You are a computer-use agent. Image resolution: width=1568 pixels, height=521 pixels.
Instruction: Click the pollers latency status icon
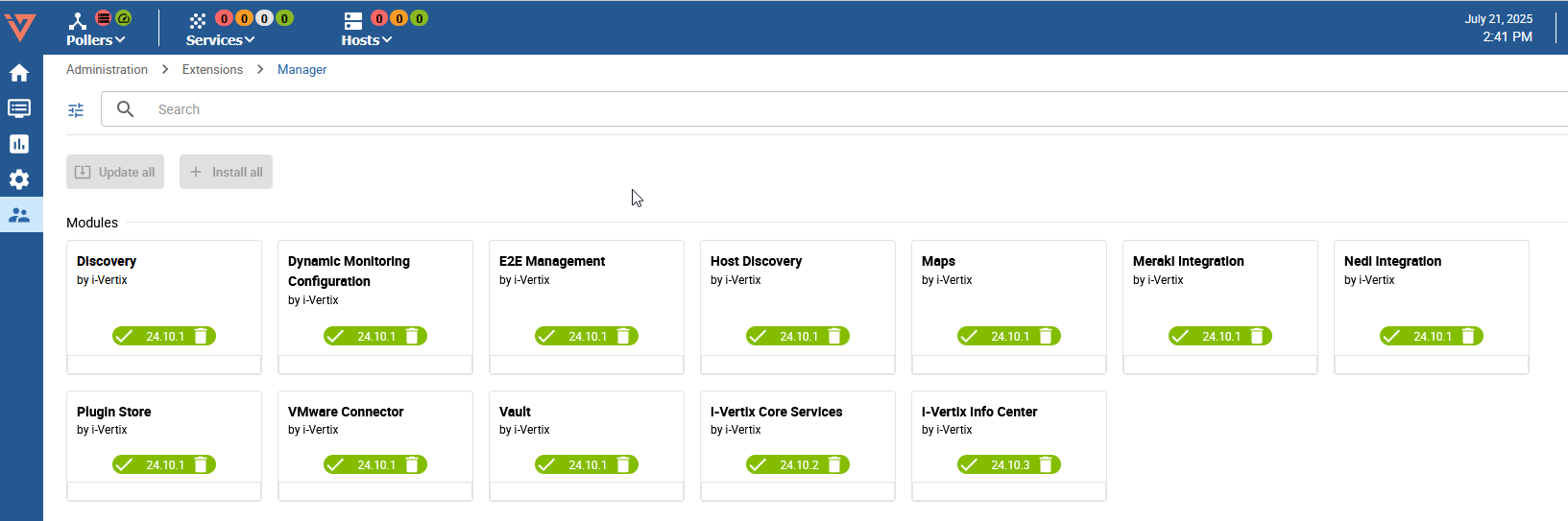pyautogui.click(x=124, y=18)
